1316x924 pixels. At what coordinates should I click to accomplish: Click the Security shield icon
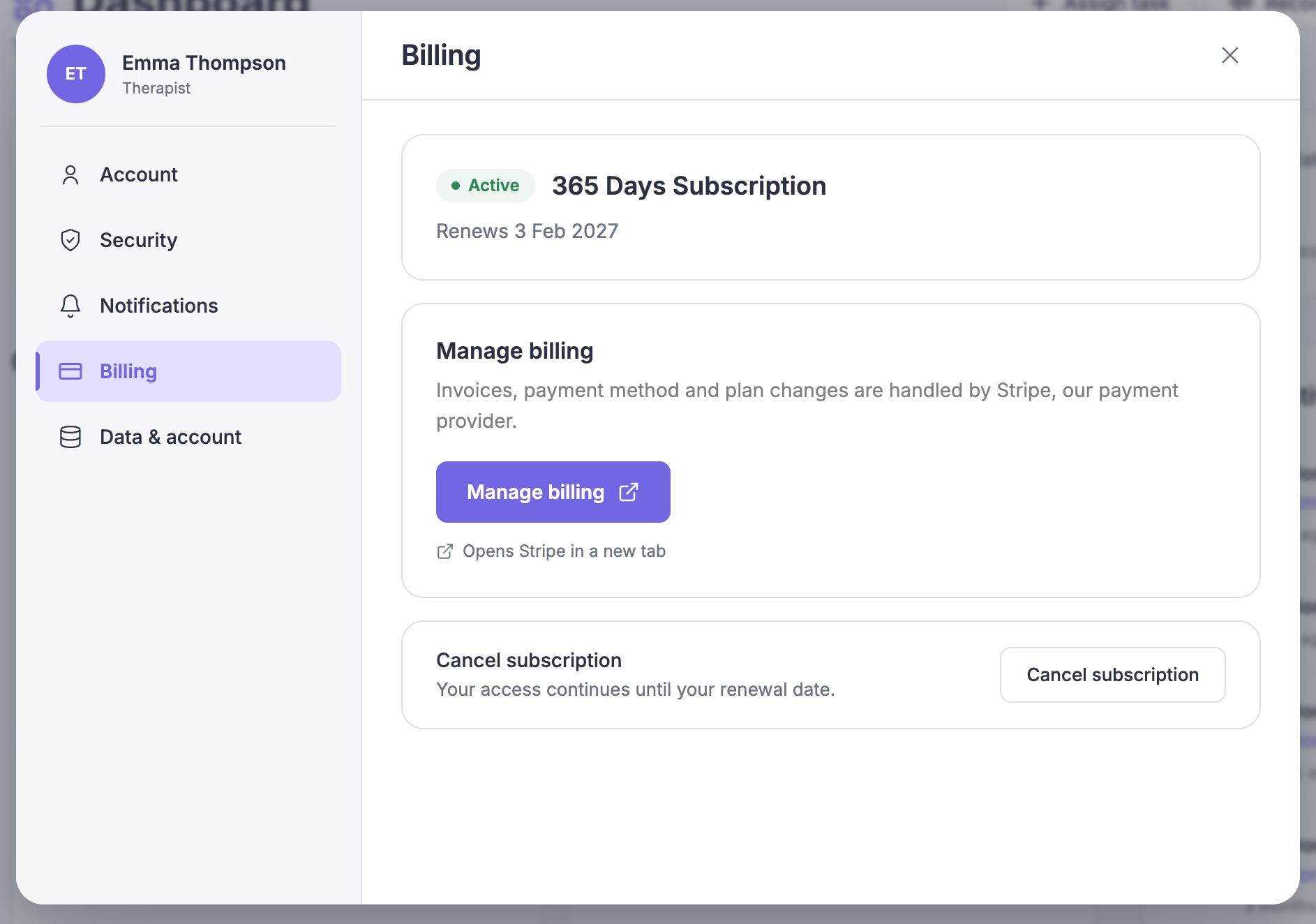(x=70, y=240)
